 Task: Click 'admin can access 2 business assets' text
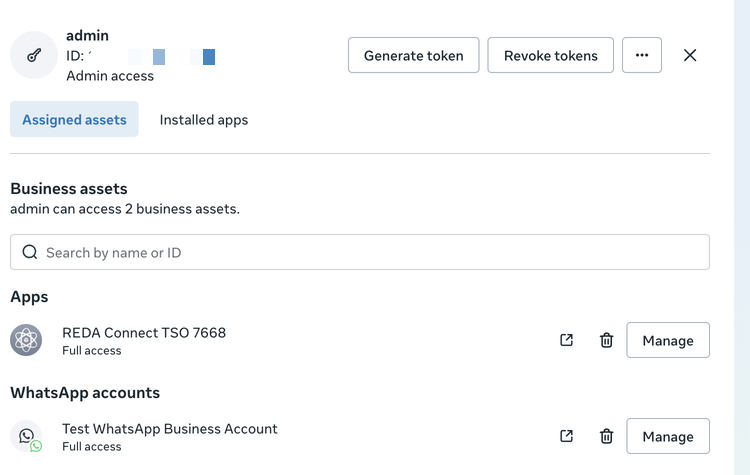(x=125, y=209)
